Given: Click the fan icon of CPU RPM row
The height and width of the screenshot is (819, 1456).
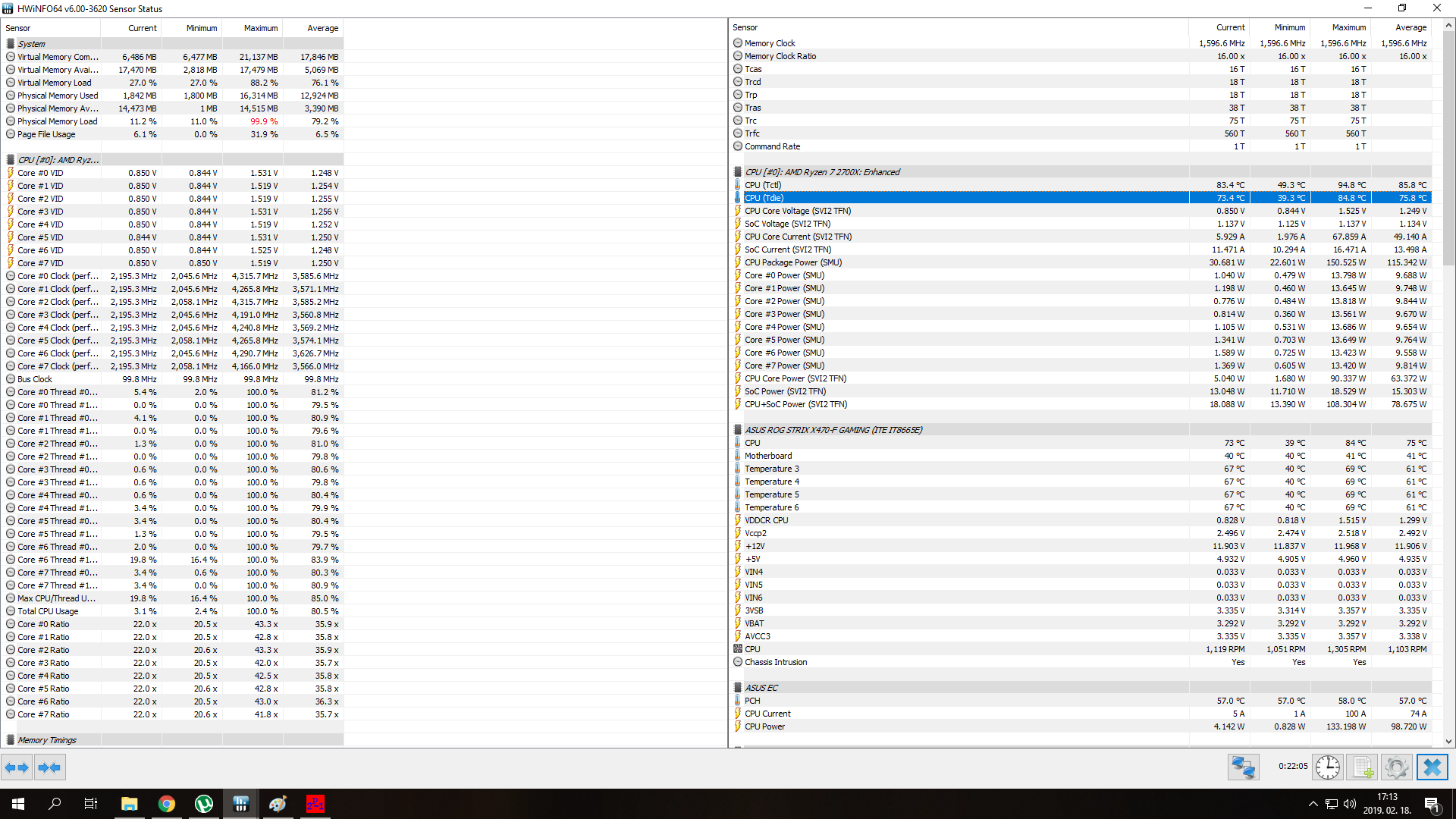Looking at the screenshot, I should point(737,649).
